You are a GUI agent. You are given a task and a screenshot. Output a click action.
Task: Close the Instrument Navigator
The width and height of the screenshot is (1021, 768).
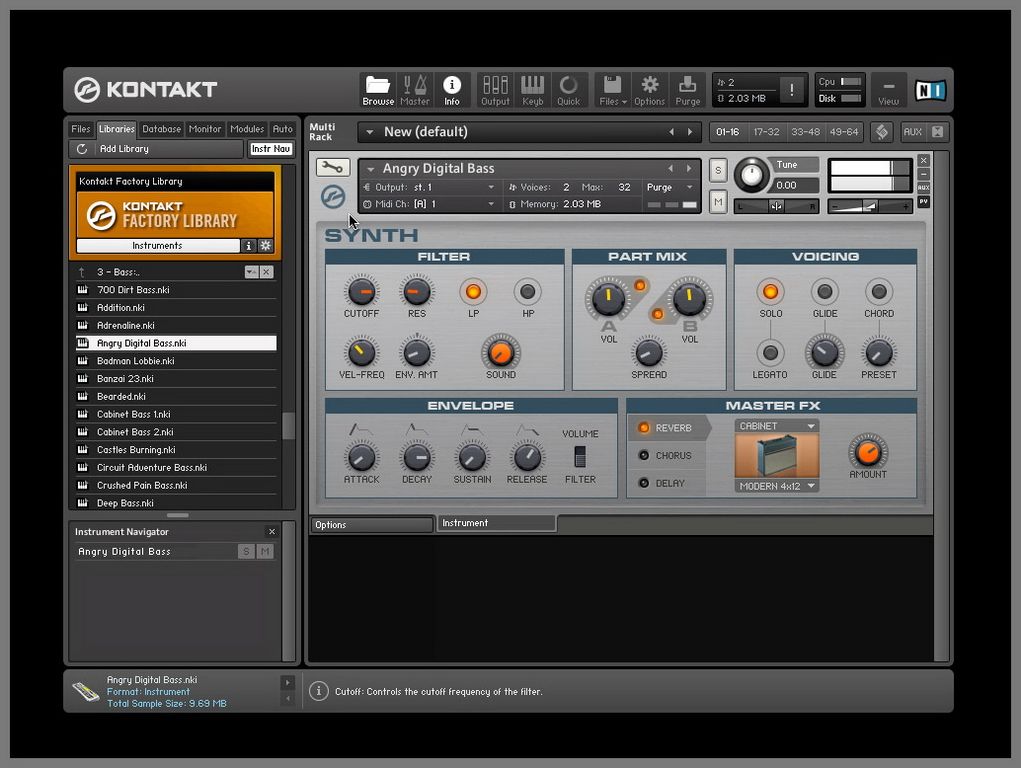272,532
